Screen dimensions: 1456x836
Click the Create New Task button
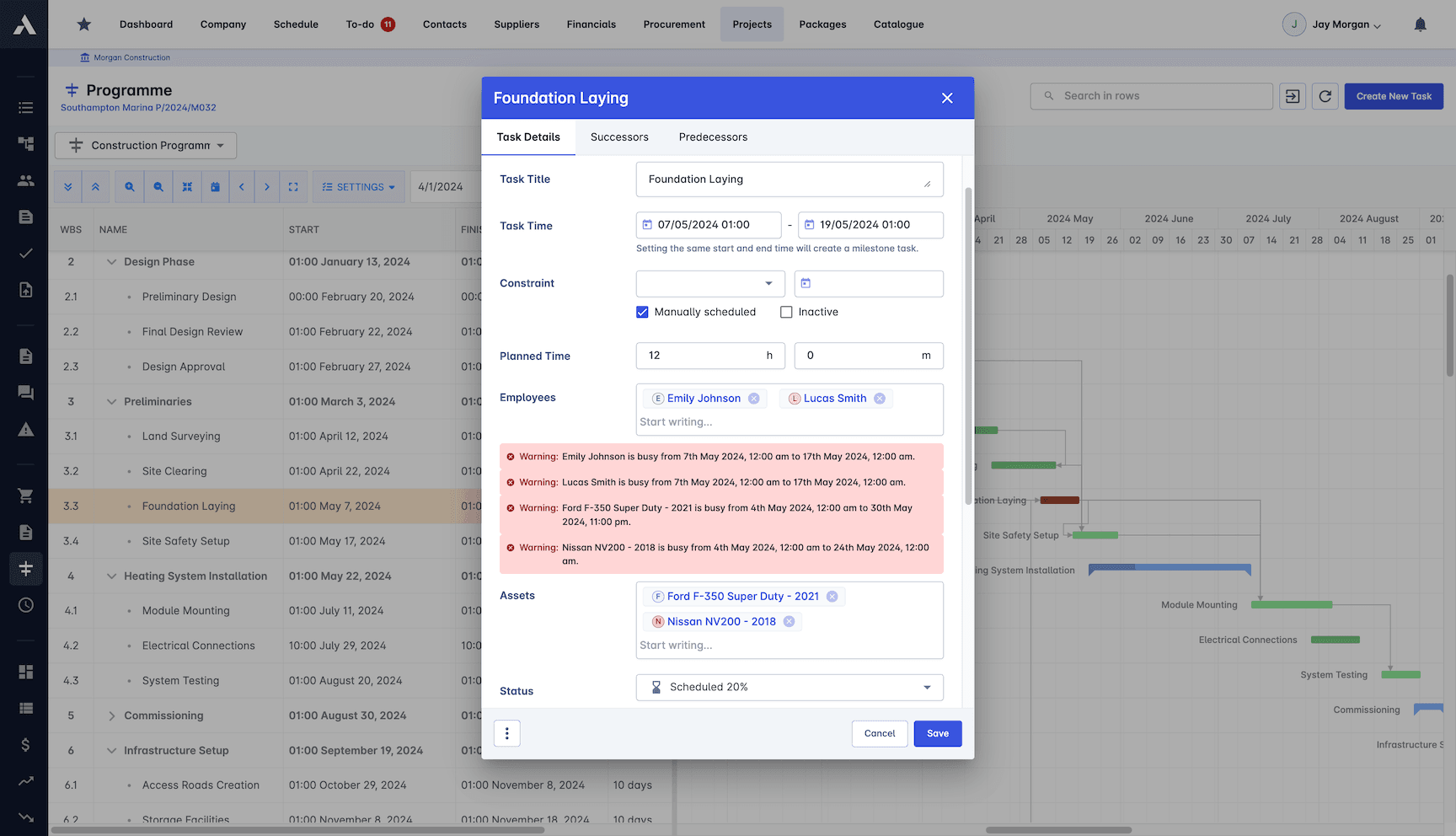point(1394,96)
